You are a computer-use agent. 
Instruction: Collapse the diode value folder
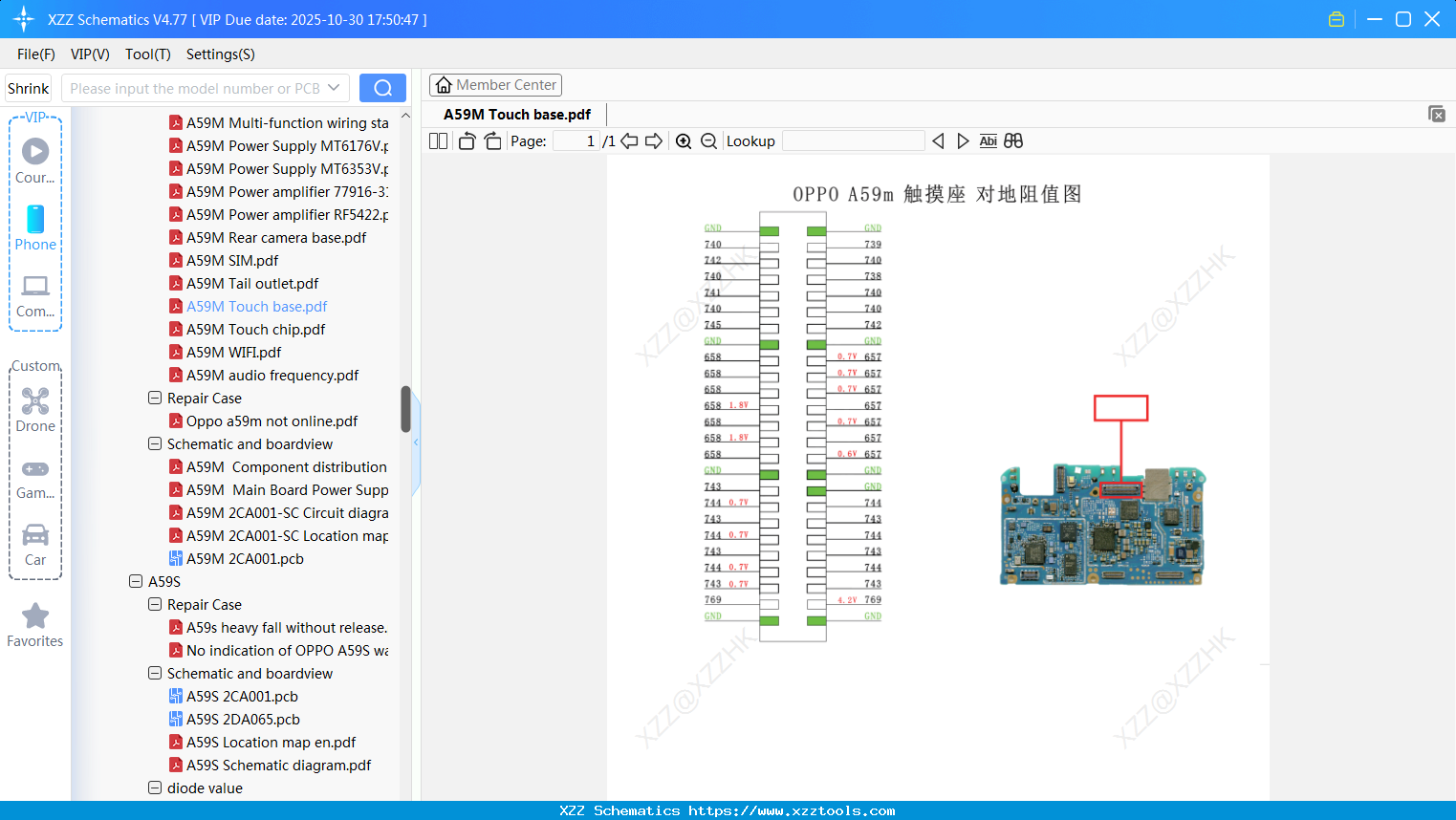(x=155, y=788)
